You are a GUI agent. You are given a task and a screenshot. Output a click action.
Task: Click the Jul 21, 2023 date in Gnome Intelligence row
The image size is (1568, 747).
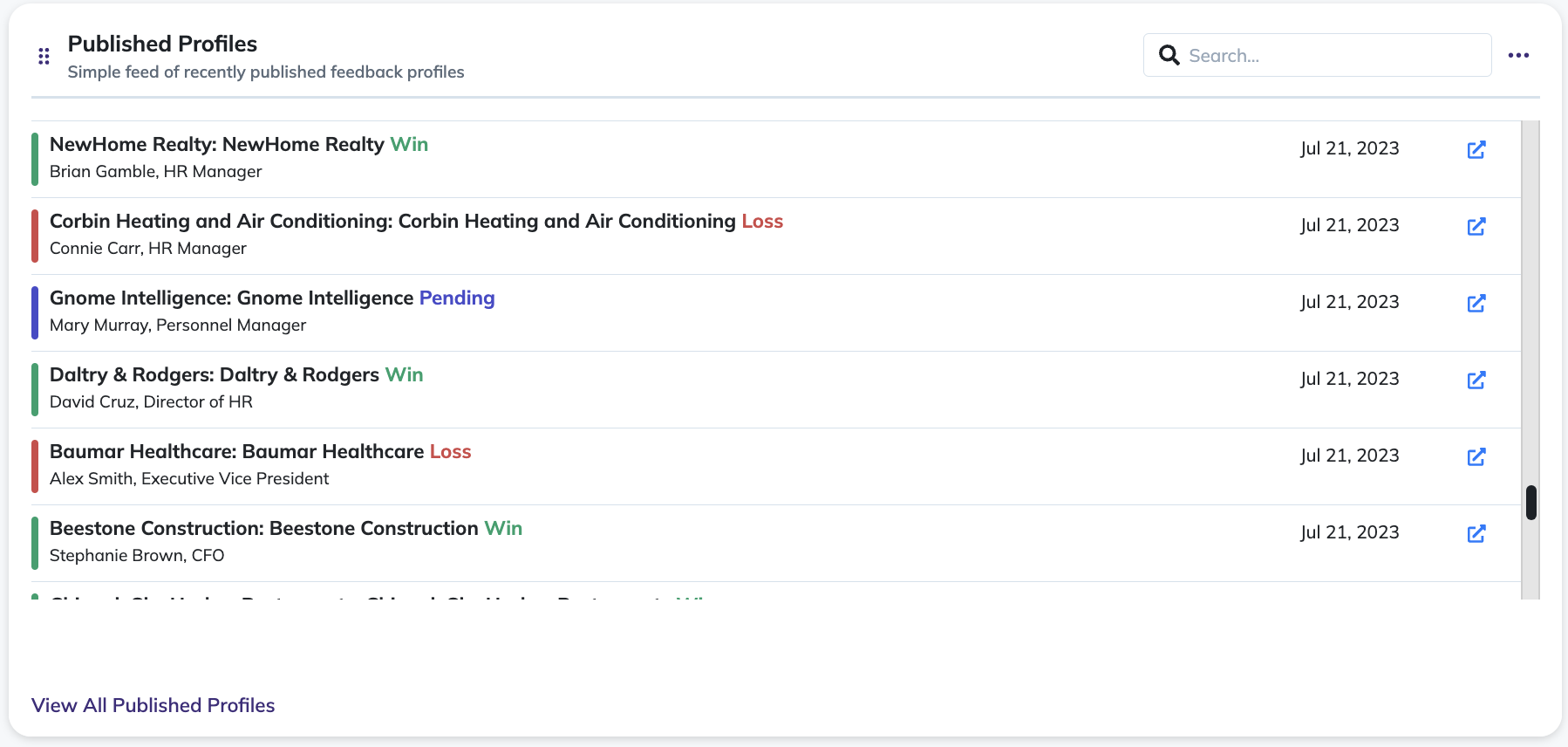coord(1349,302)
